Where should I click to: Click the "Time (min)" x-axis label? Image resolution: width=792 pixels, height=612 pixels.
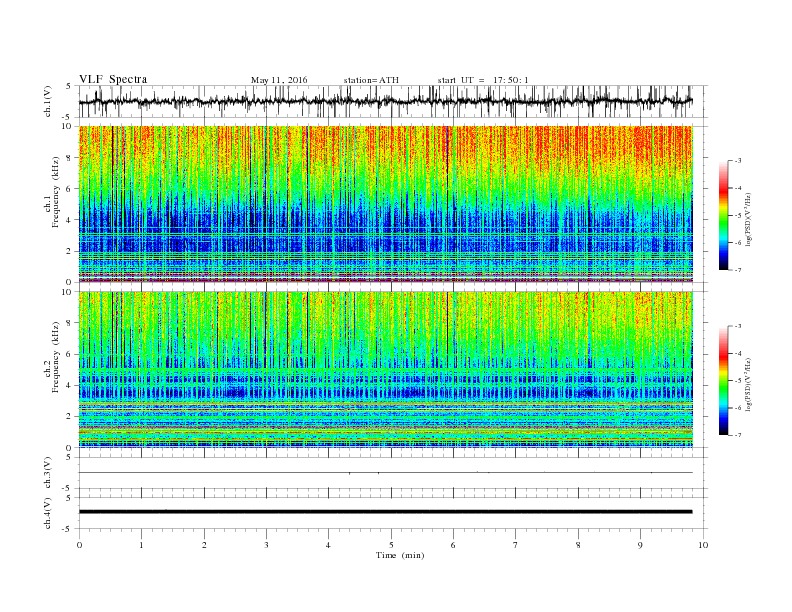400,555
